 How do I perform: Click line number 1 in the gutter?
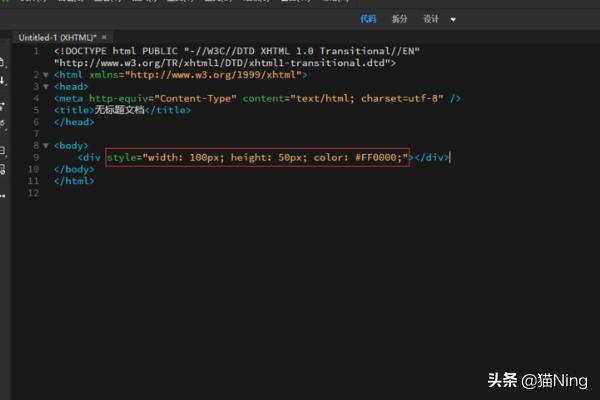click(36, 51)
